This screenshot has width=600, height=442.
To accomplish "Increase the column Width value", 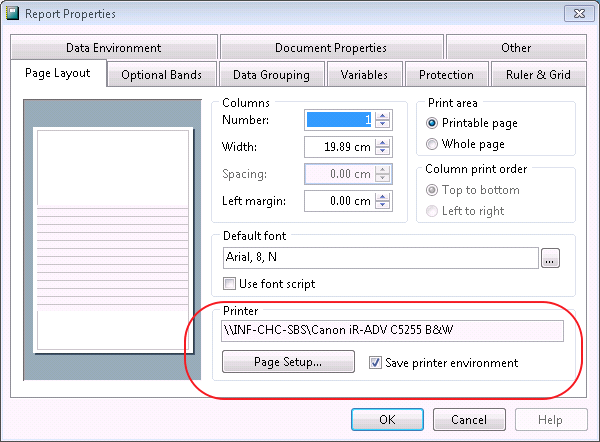I will click(382, 143).
